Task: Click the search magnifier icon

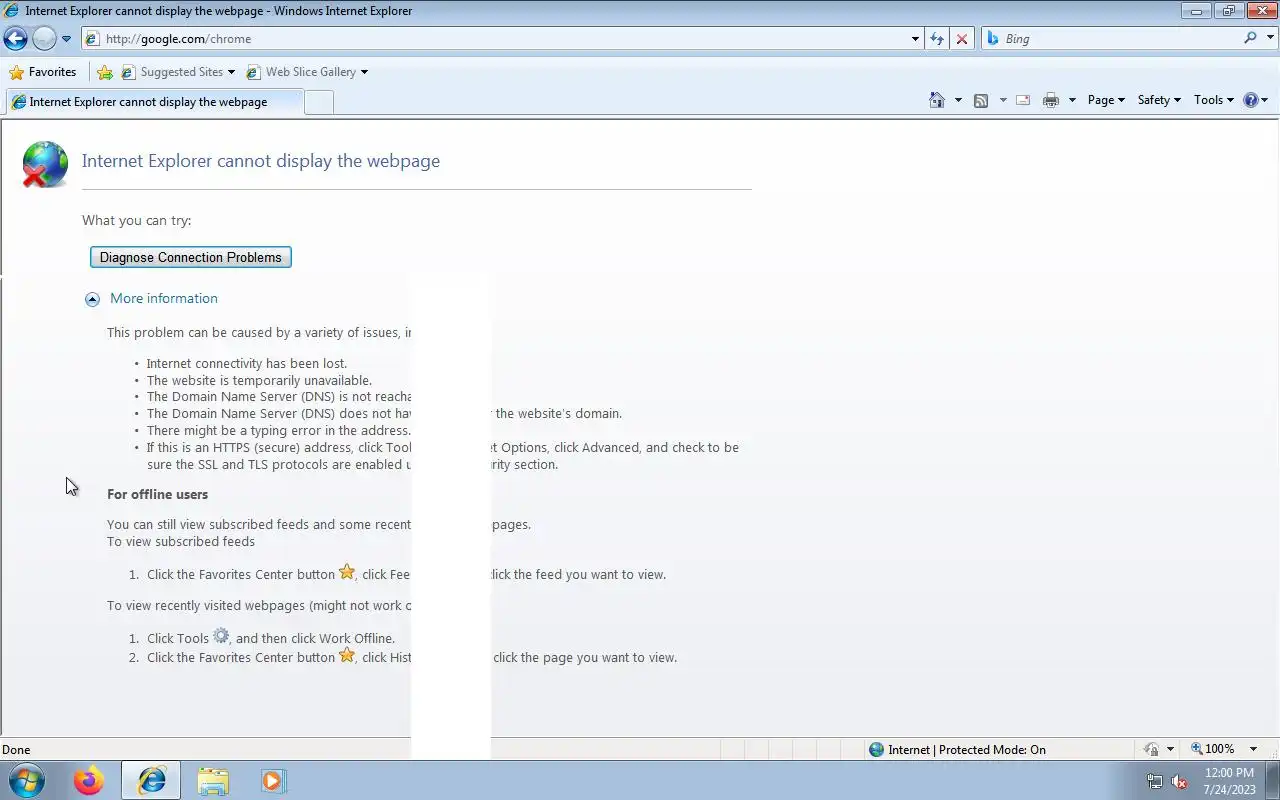Action: coord(1250,38)
